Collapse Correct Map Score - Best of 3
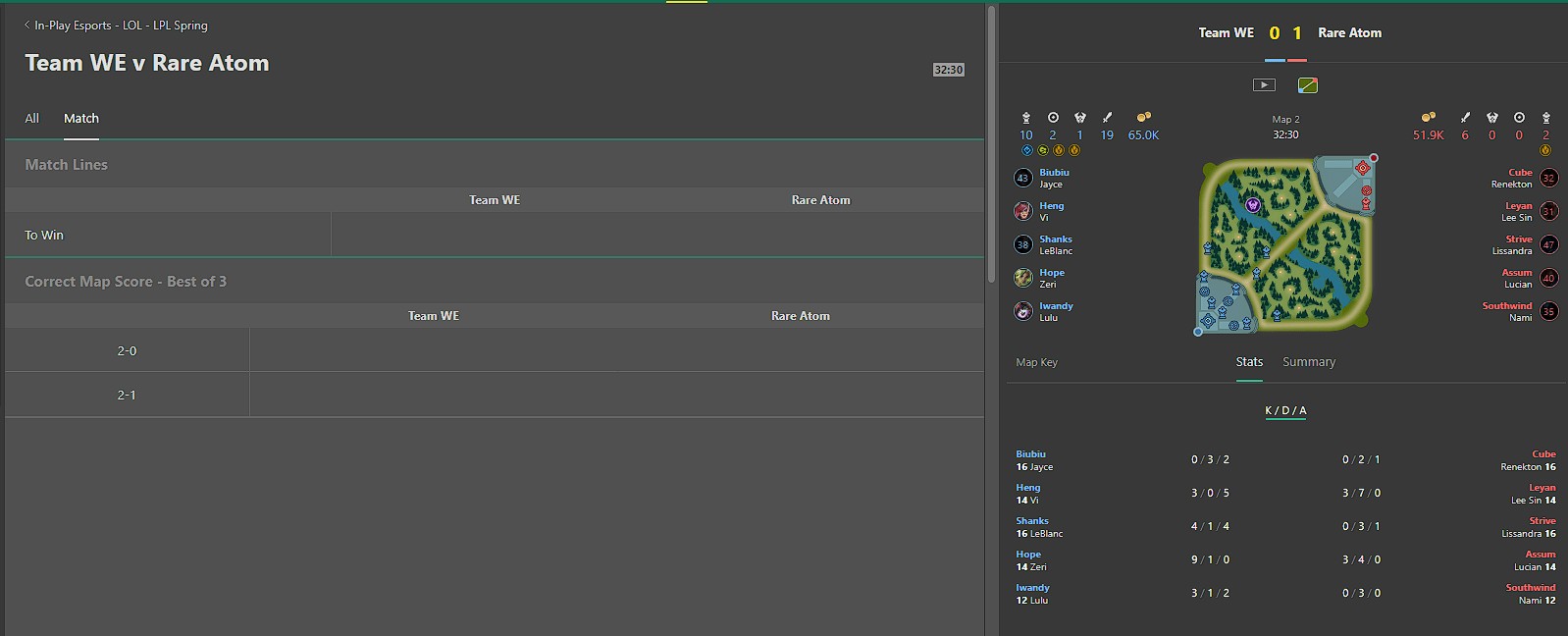Image resolution: width=1568 pixels, height=636 pixels. 495,282
